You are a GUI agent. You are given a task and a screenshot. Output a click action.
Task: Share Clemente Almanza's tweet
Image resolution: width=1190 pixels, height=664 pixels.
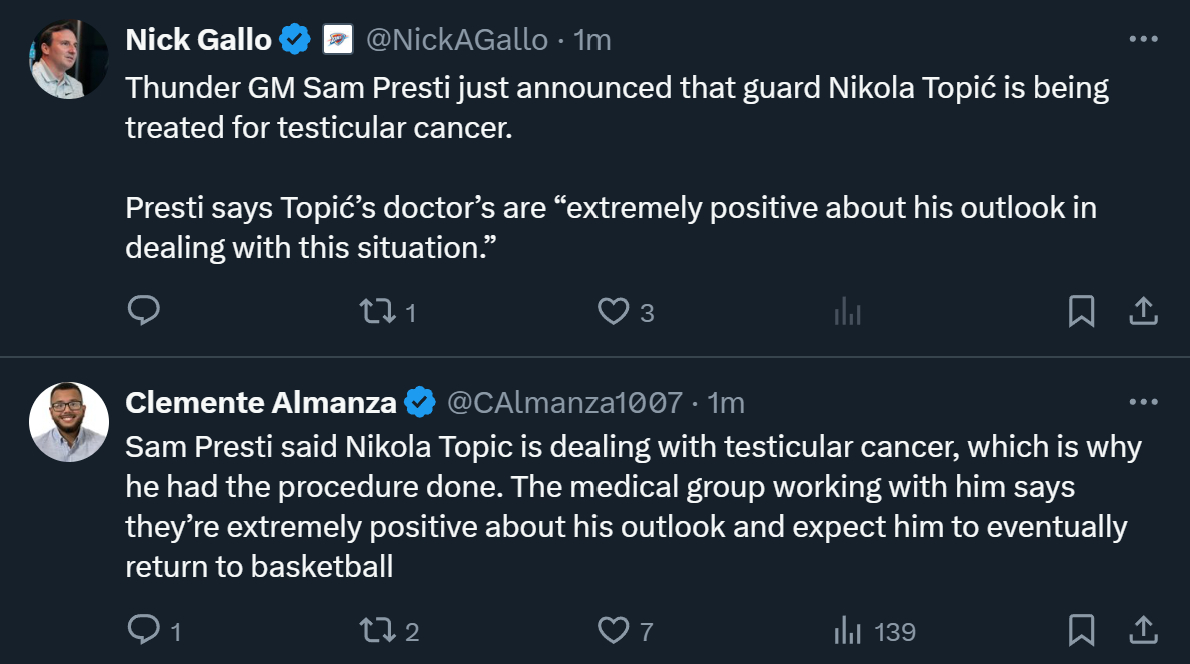tap(1143, 630)
